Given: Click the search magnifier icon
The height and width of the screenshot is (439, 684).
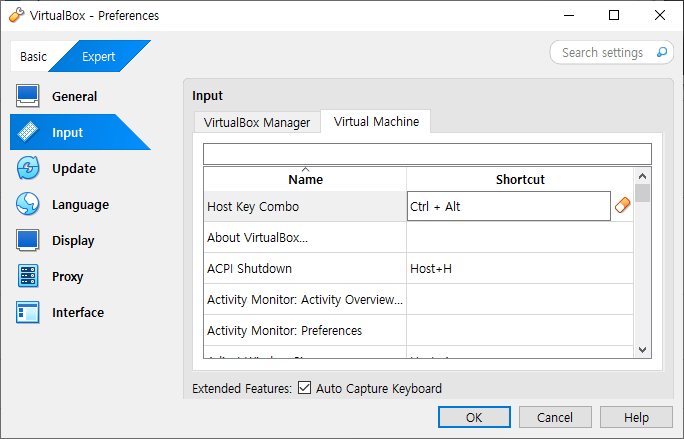Looking at the screenshot, I should [662, 52].
